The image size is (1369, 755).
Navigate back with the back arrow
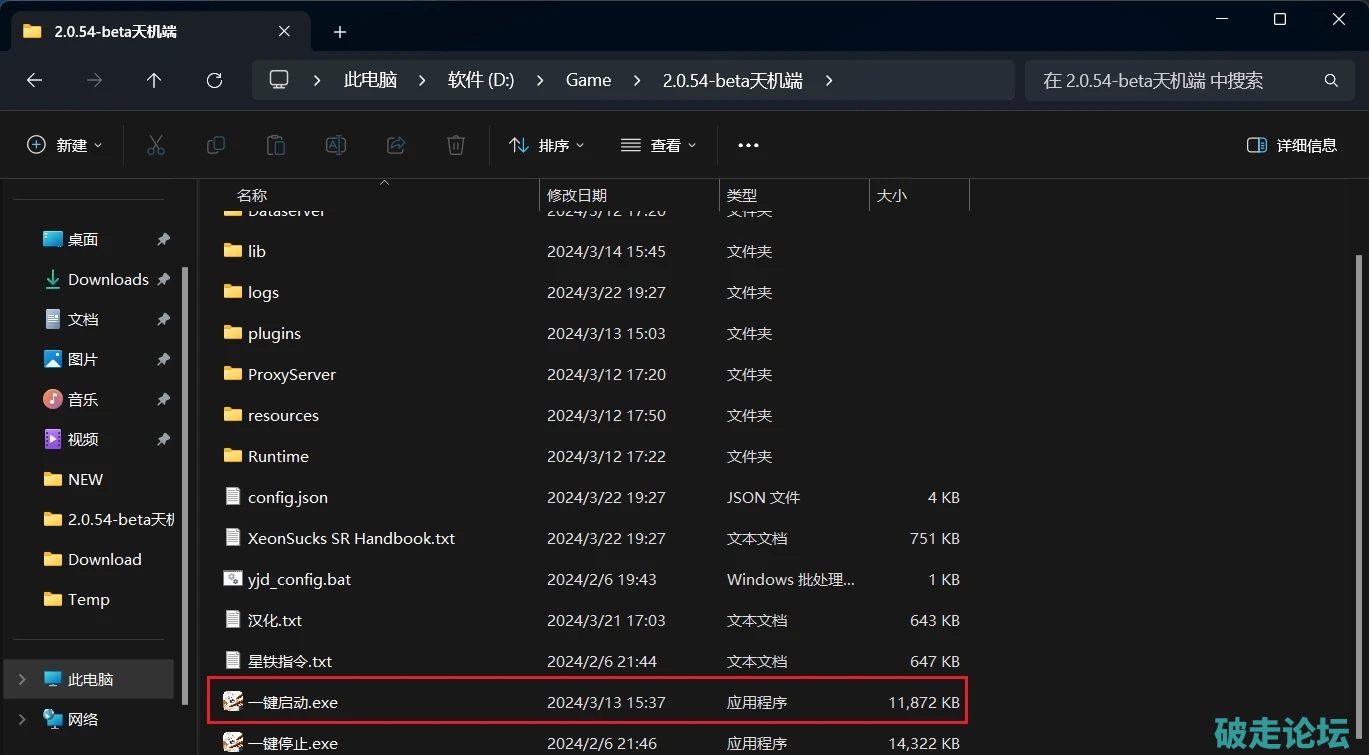(x=35, y=80)
